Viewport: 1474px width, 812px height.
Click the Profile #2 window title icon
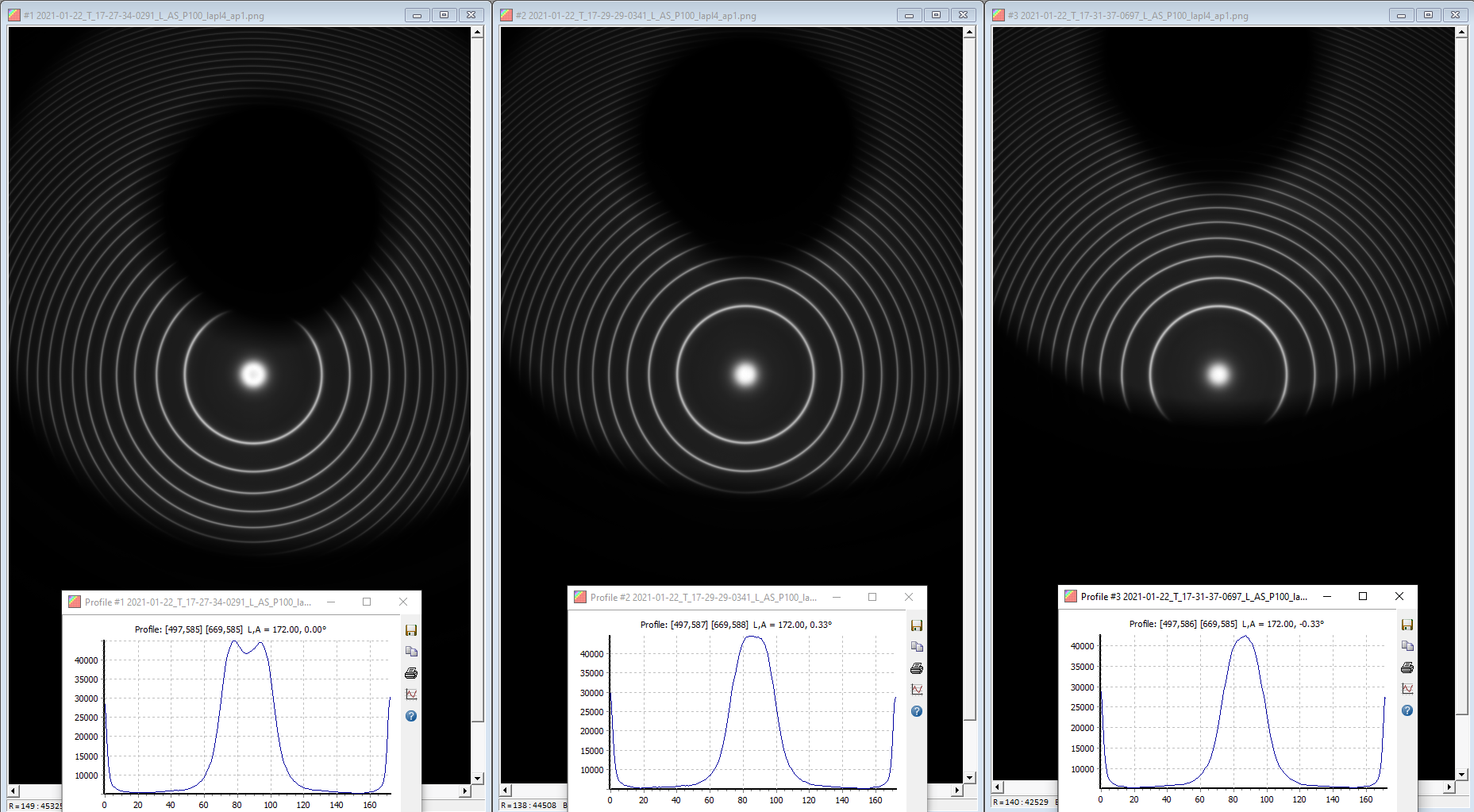pos(580,597)
